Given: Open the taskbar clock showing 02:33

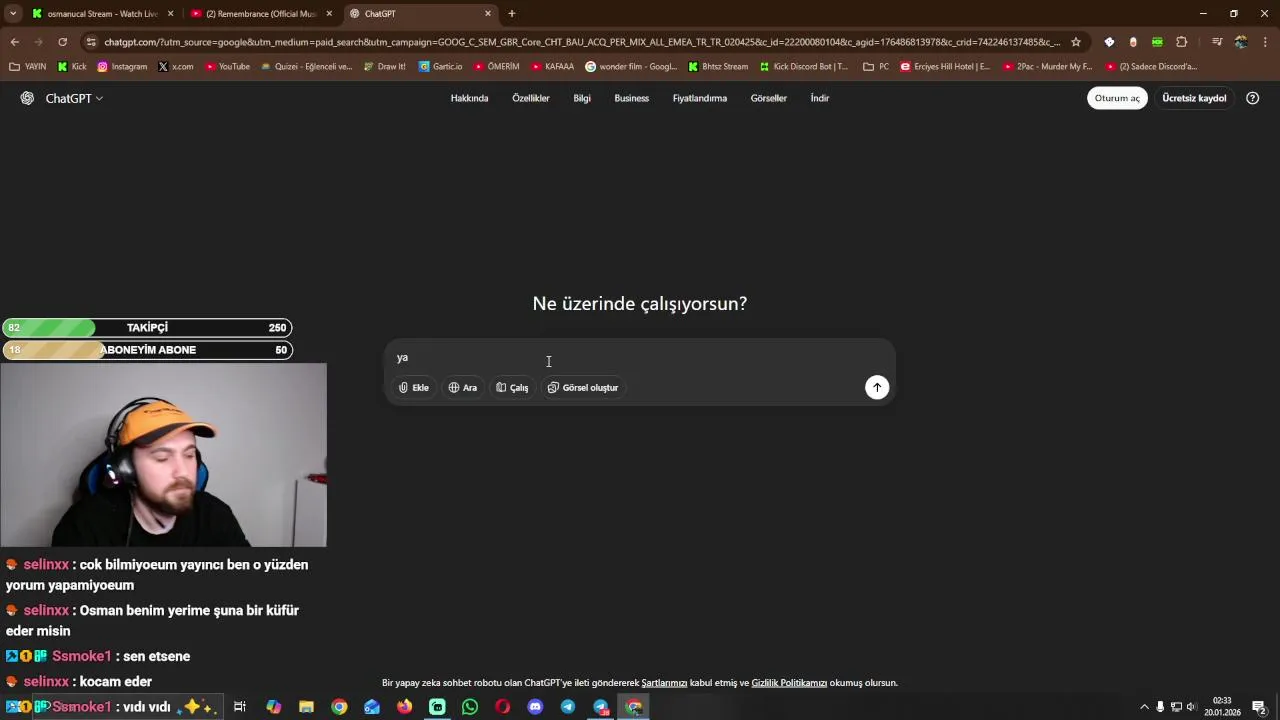Looking at the screenshot, I should 1222,707.
